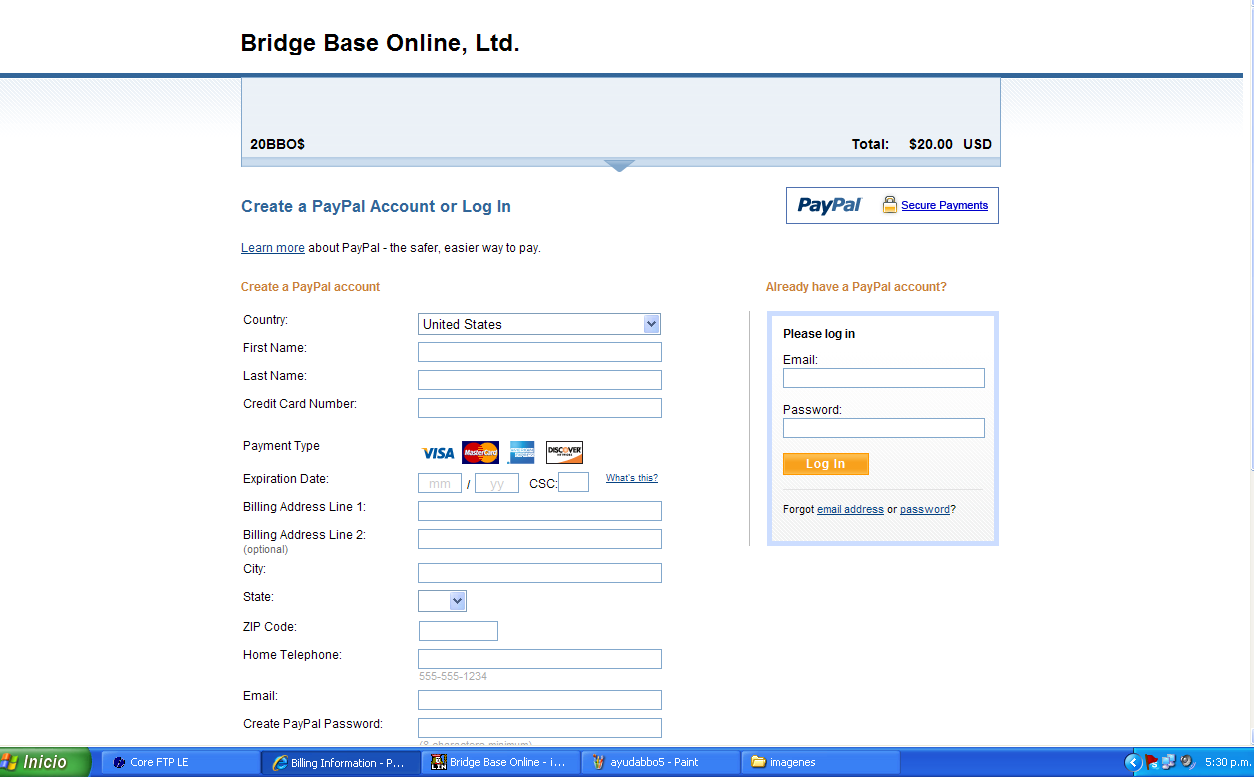Click the What's this? CSC link
This screenshot has width=1254, height=777.
pyautogui.click(x=631, y=478)
